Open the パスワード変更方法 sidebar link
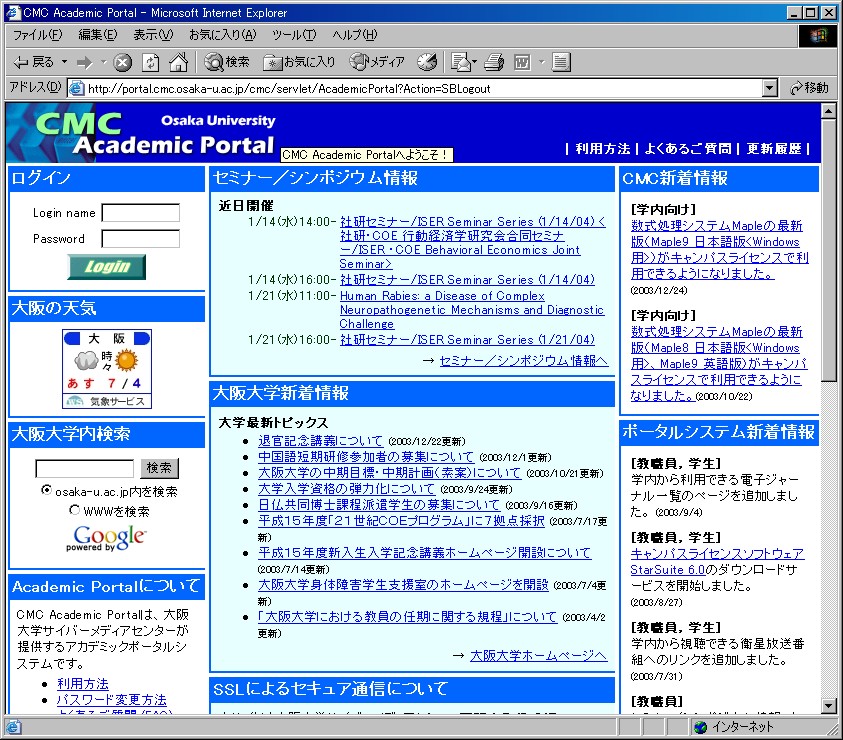This screenshot has height=740, width=843. pos(112,700)
